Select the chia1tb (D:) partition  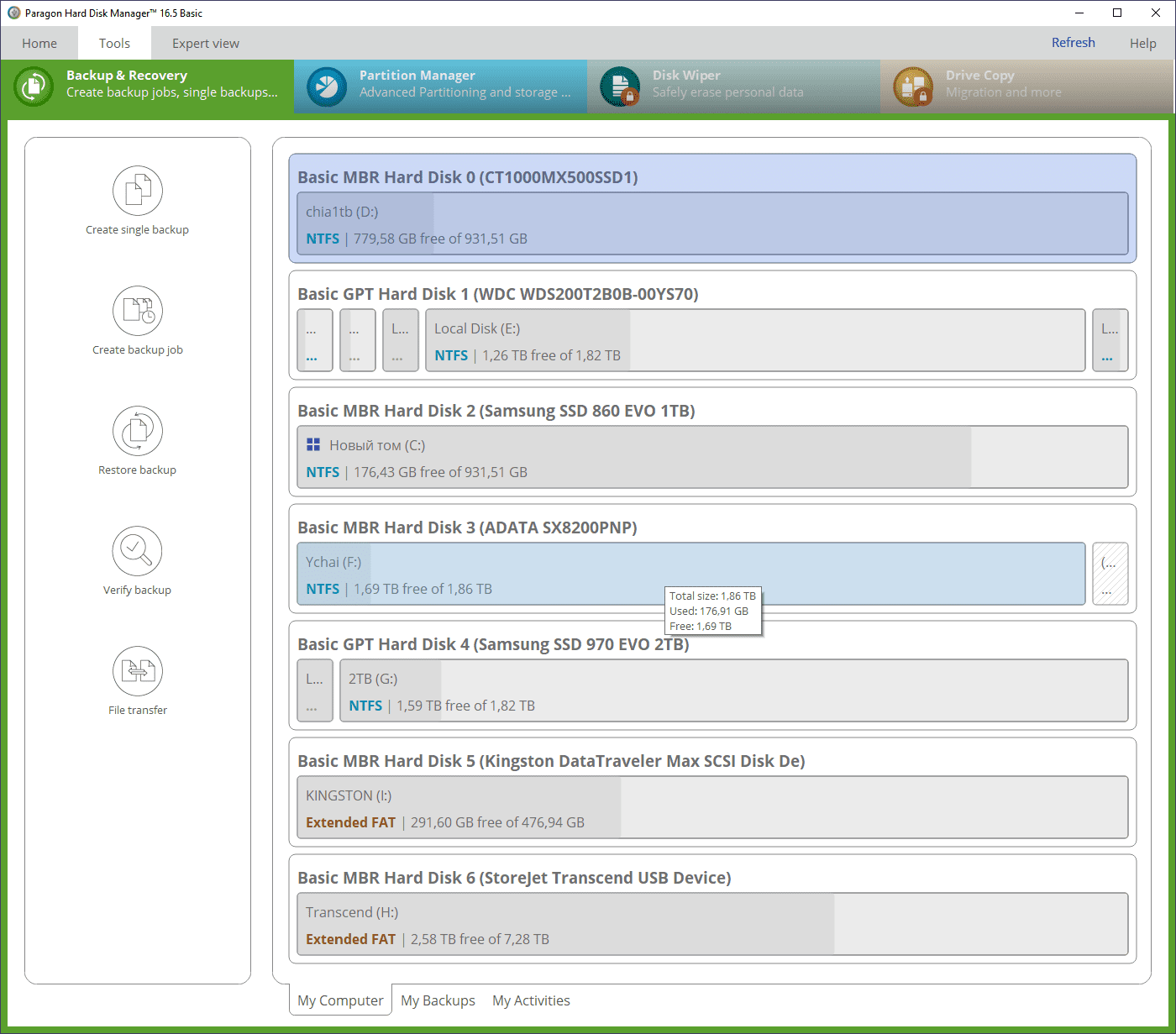pos(712,223)
